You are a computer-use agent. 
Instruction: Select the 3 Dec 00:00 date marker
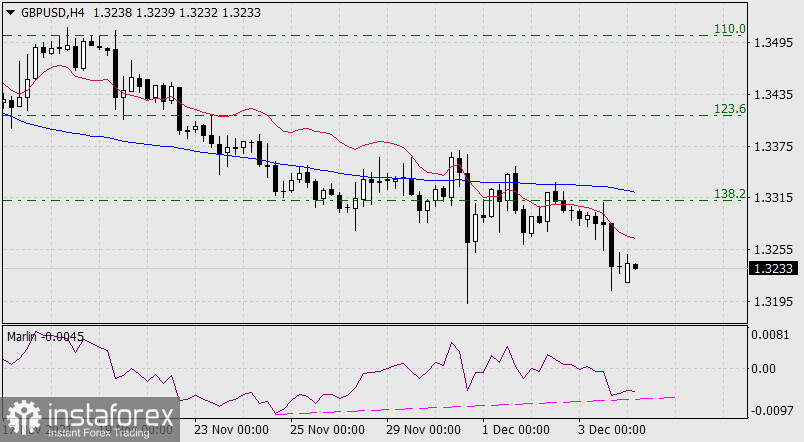coord(611,430)
